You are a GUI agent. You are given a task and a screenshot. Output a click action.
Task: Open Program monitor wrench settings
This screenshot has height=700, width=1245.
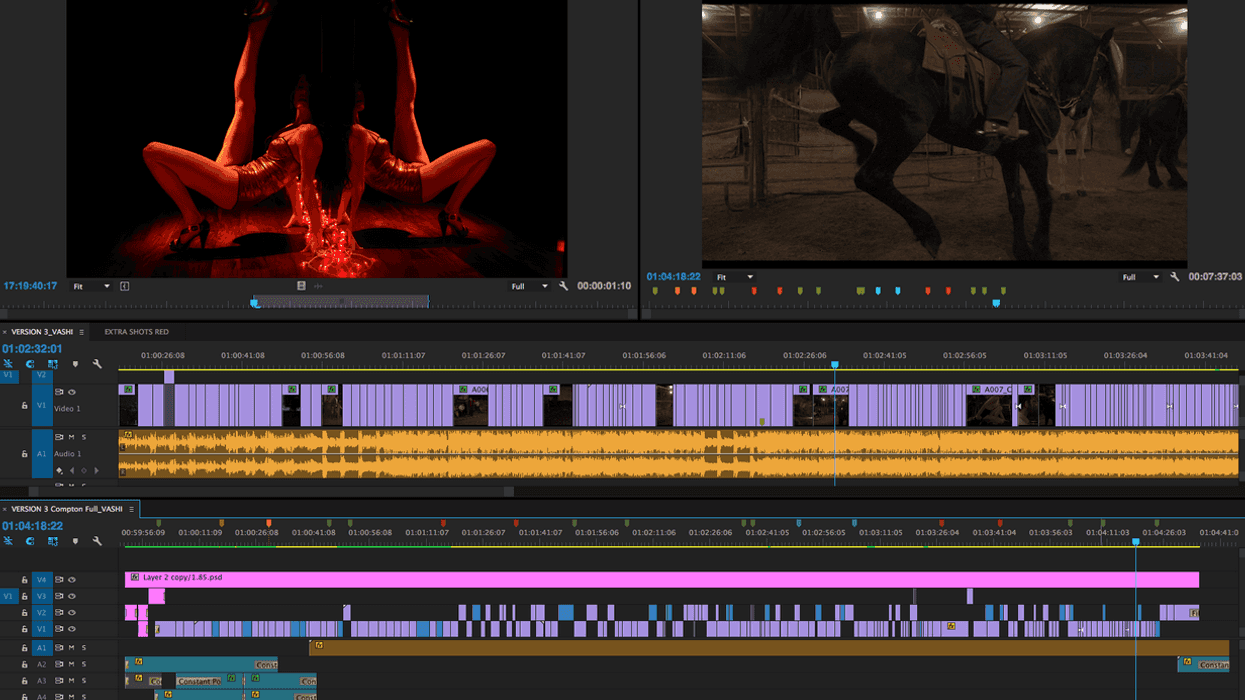pyautogui.click(x=1174, y=277)
